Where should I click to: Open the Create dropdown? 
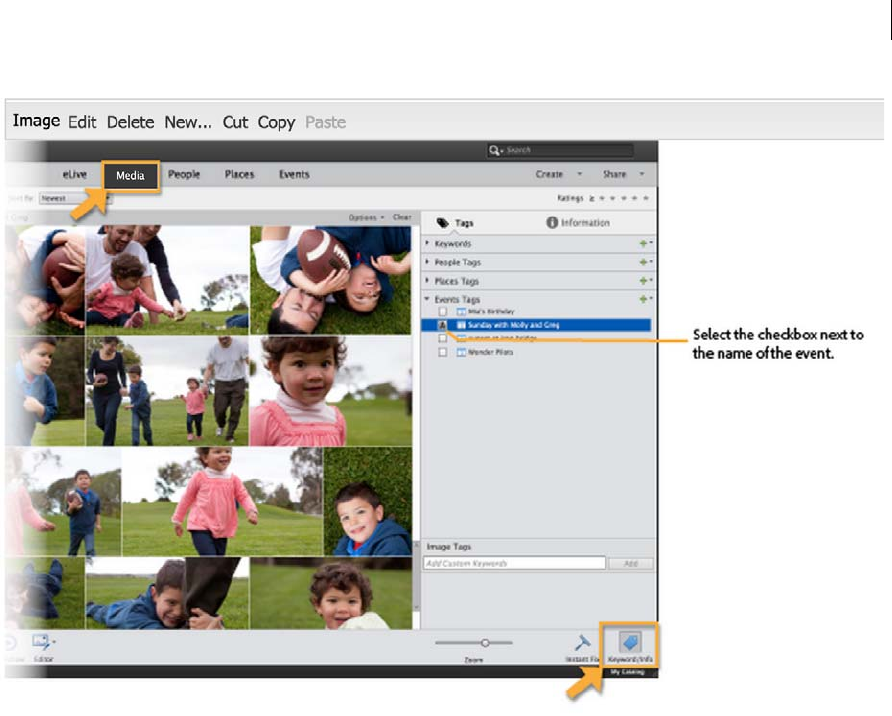click(558, 175)
